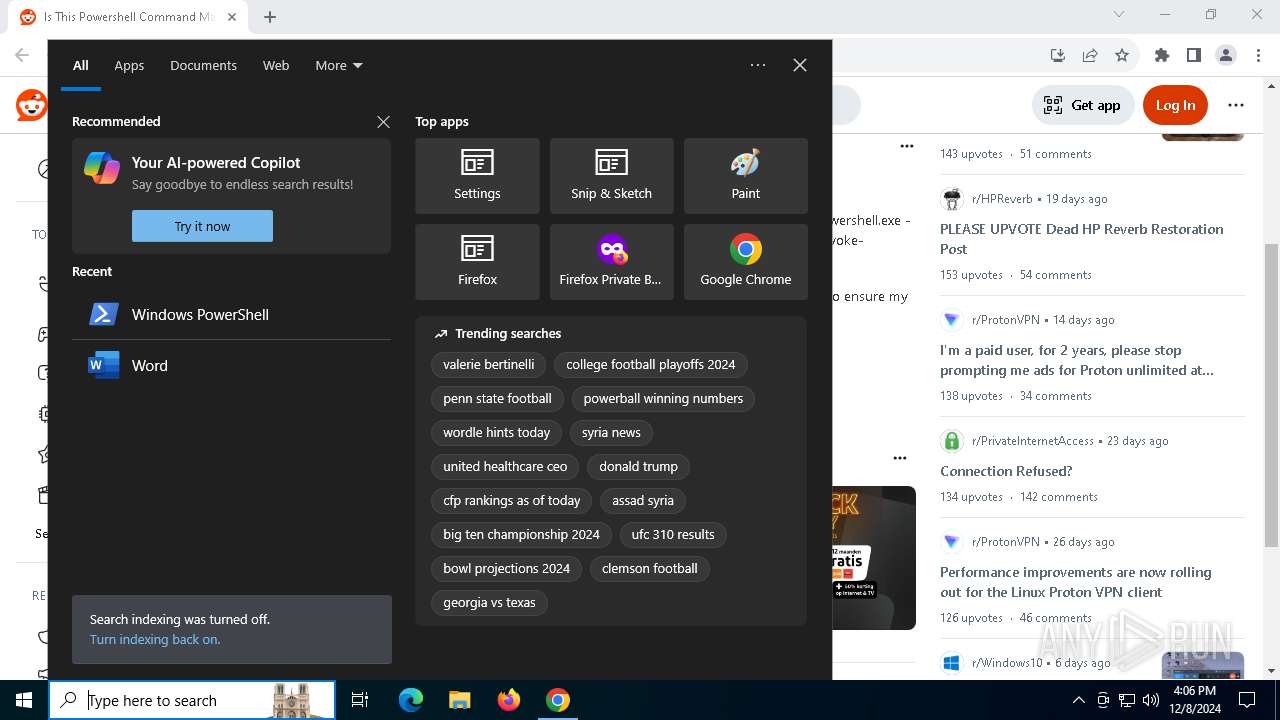
Task: Open network icon in system tray
Action: [1127, 700]
